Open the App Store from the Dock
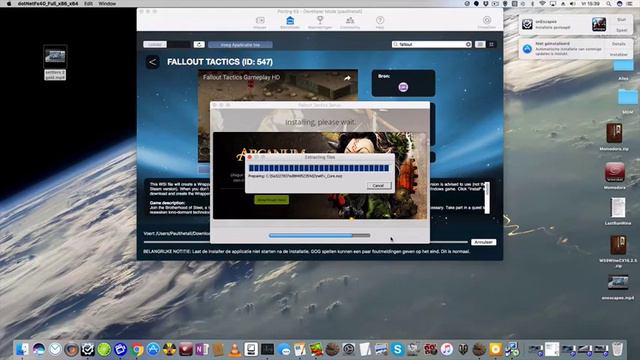This screenshot has height=360, width=640. tap(153, 349)
